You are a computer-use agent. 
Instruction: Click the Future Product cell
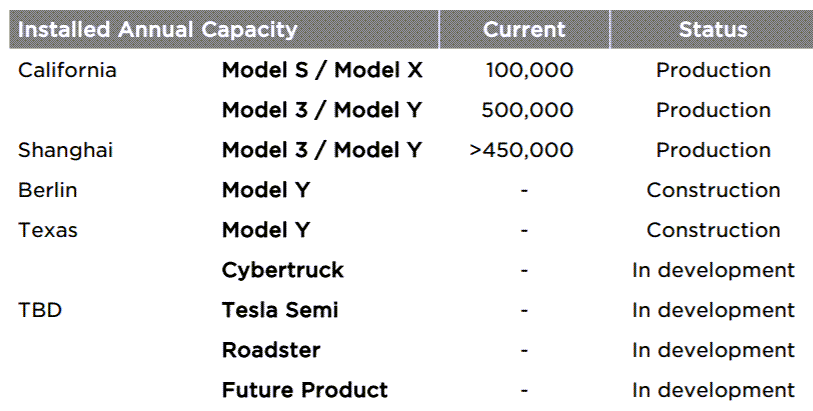pos(304,390)
